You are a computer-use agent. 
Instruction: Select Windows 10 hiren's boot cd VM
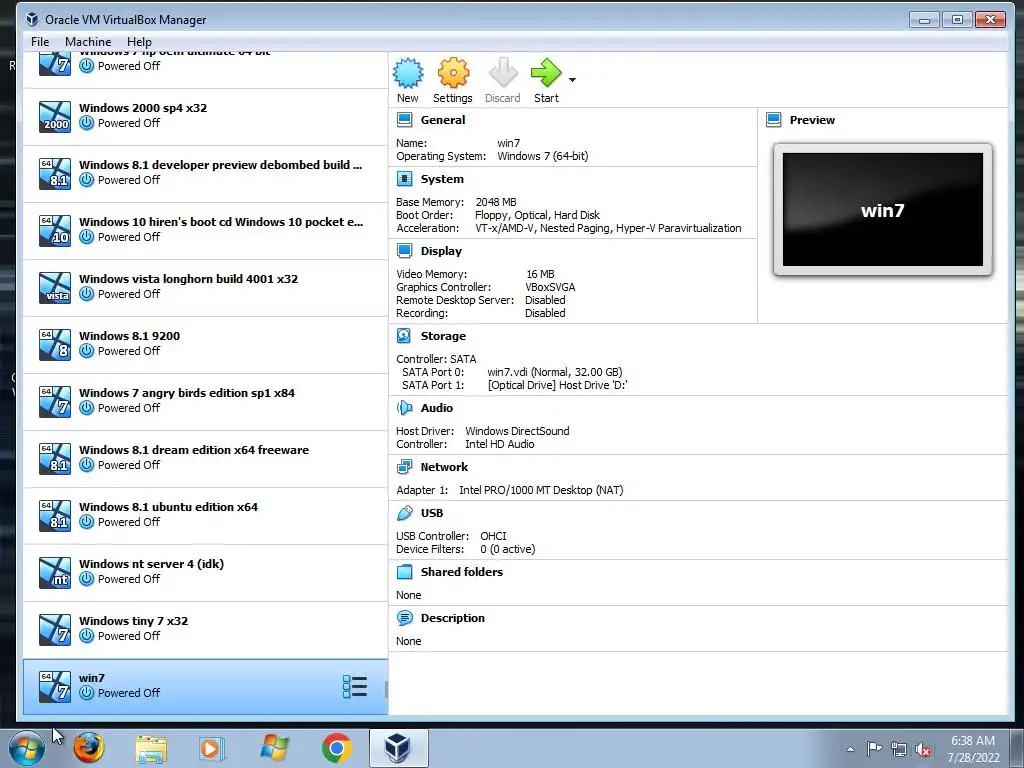pos(205,230)
